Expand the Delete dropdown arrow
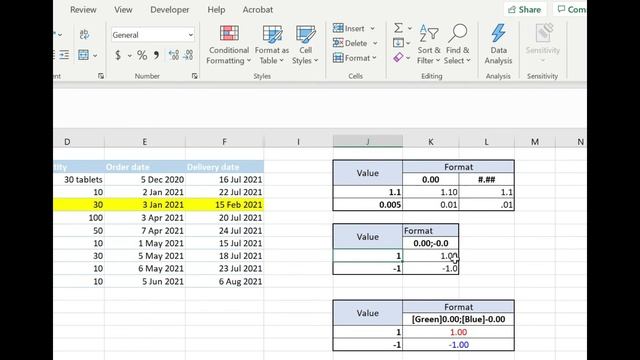Viewport: 640px width, 360px height. pyautogui.click(x=375, y=43)
